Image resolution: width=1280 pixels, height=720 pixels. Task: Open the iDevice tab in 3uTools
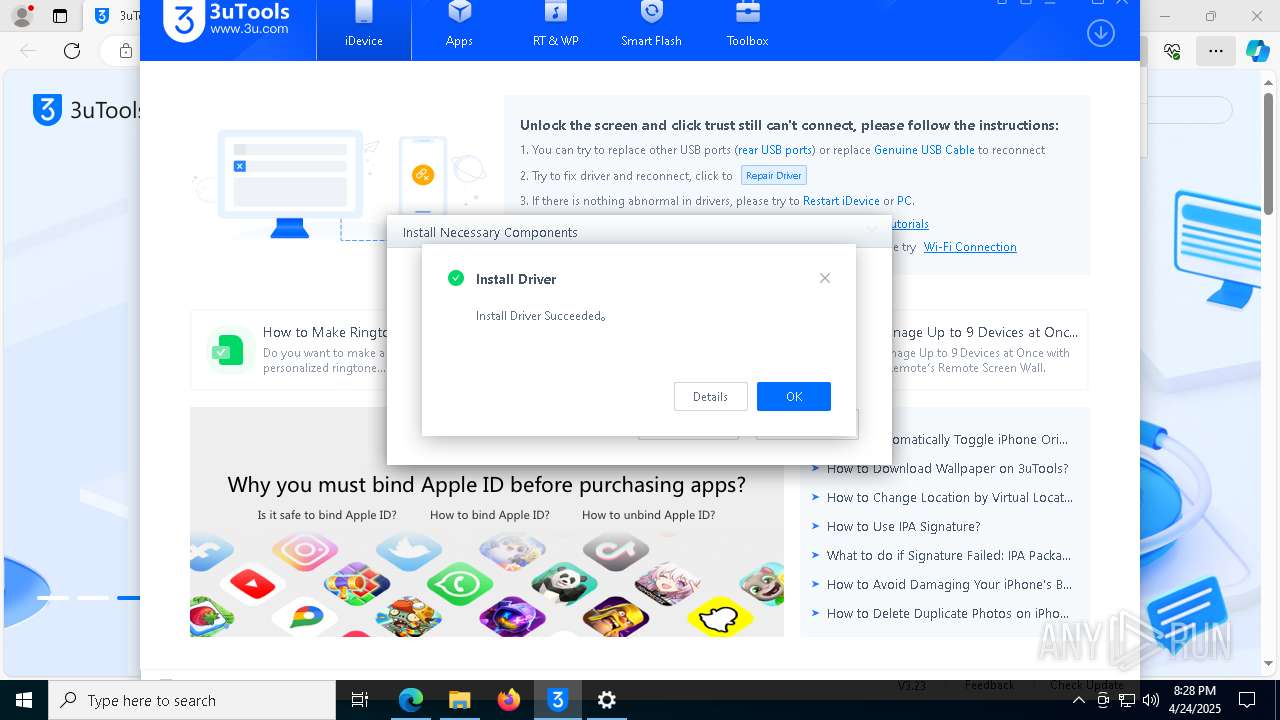point(363,29)
